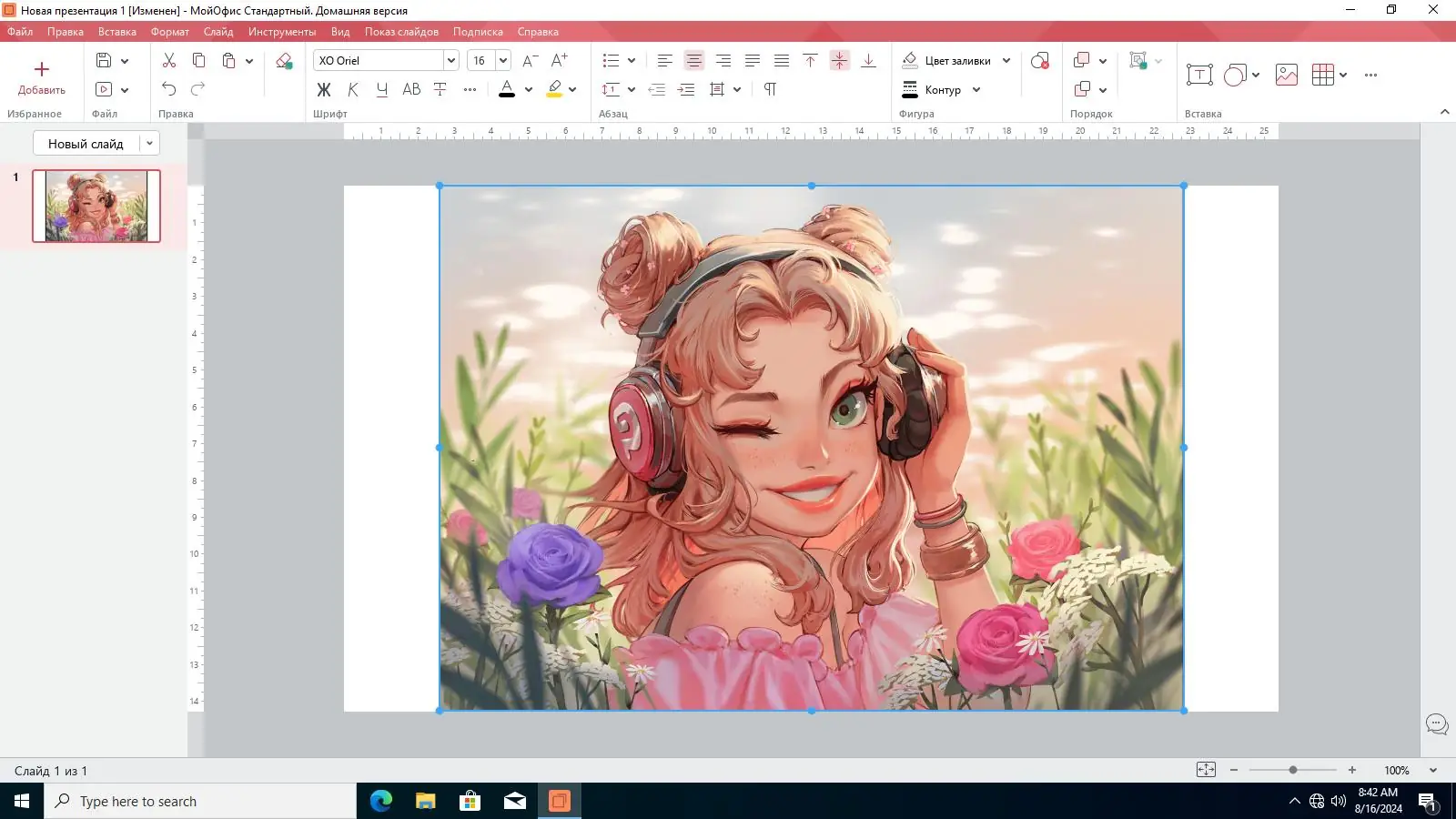Click the taskbar search field

tap(200, 801)
